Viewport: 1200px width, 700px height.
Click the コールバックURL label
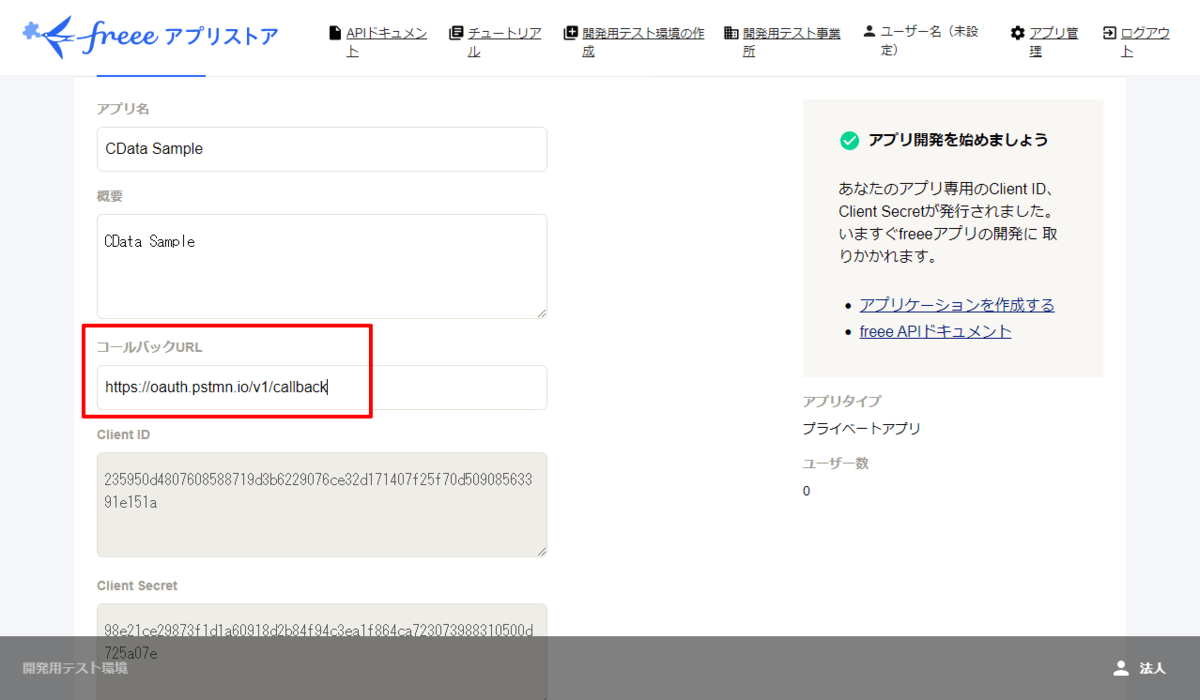click(x=150, y=347)
